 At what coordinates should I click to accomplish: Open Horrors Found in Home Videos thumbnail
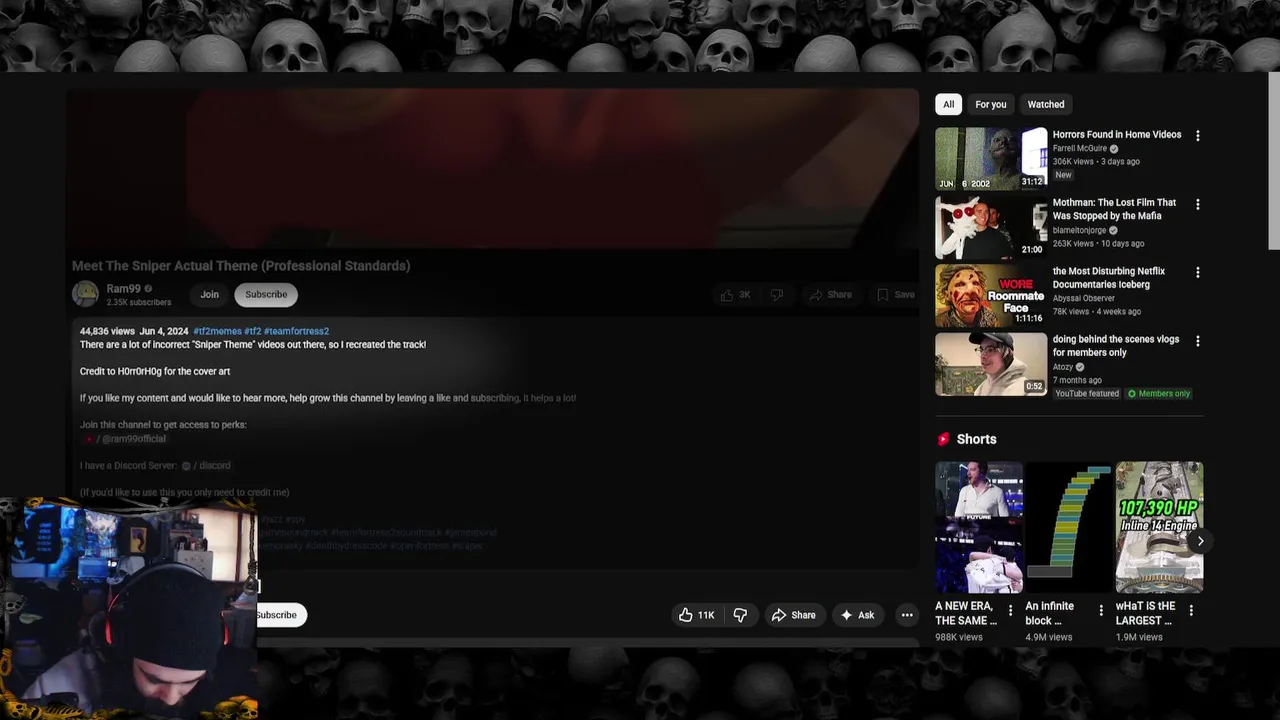(x=991, y=159)
